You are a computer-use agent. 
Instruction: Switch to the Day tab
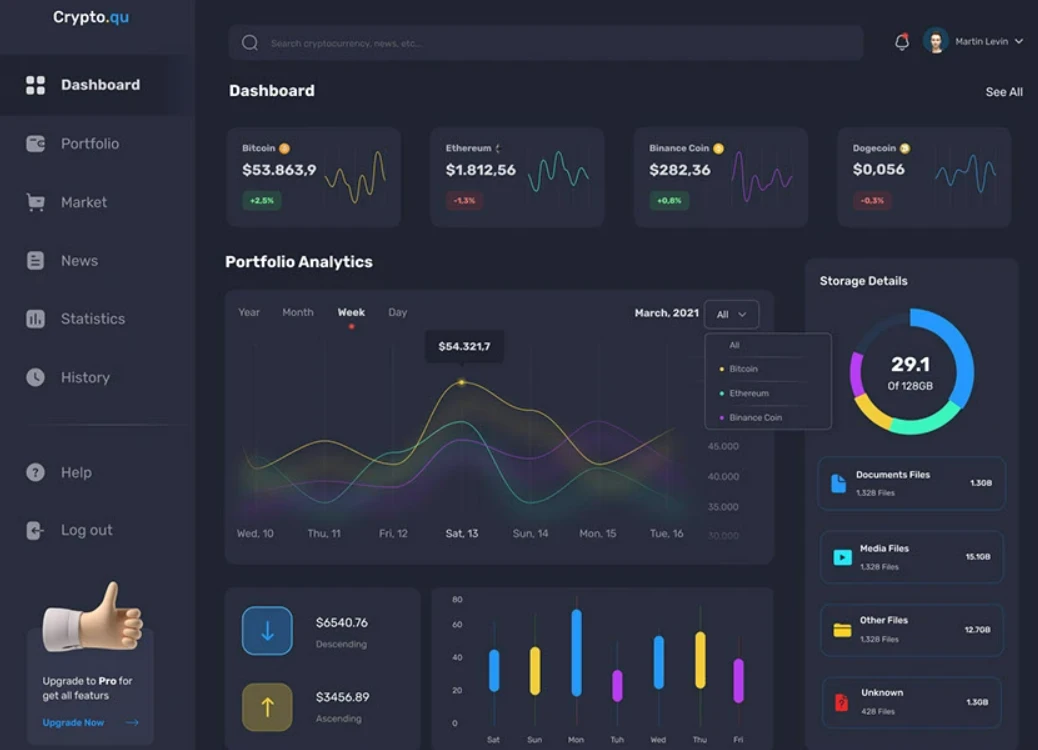pyautogui.click(x=398, y=312)
